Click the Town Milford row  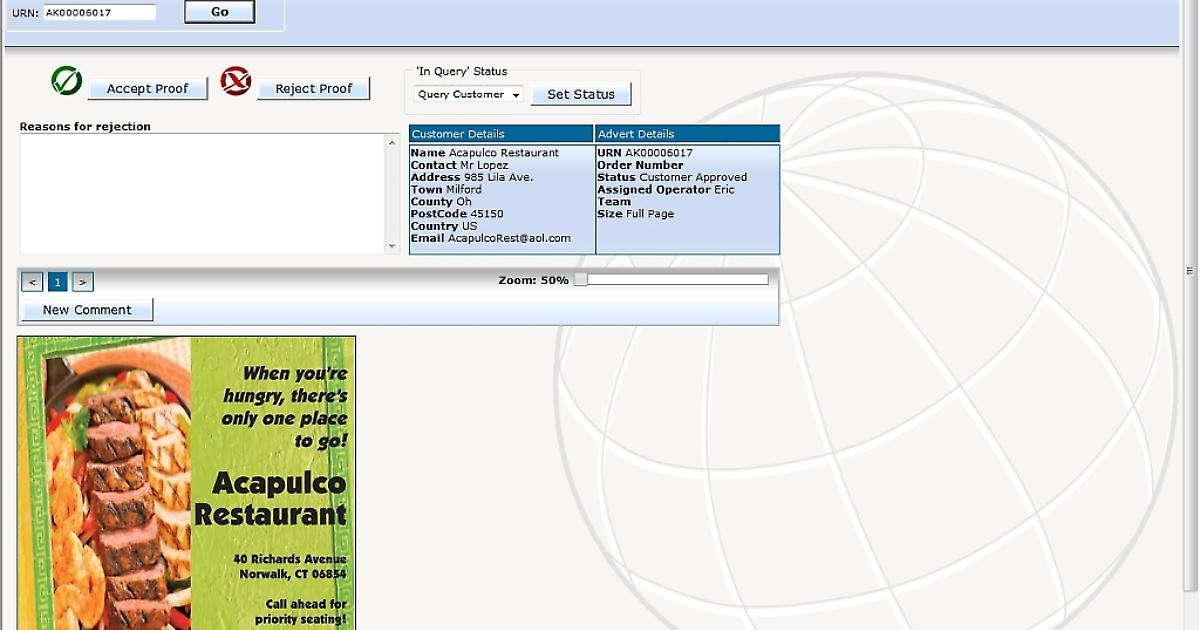[446, 189]
